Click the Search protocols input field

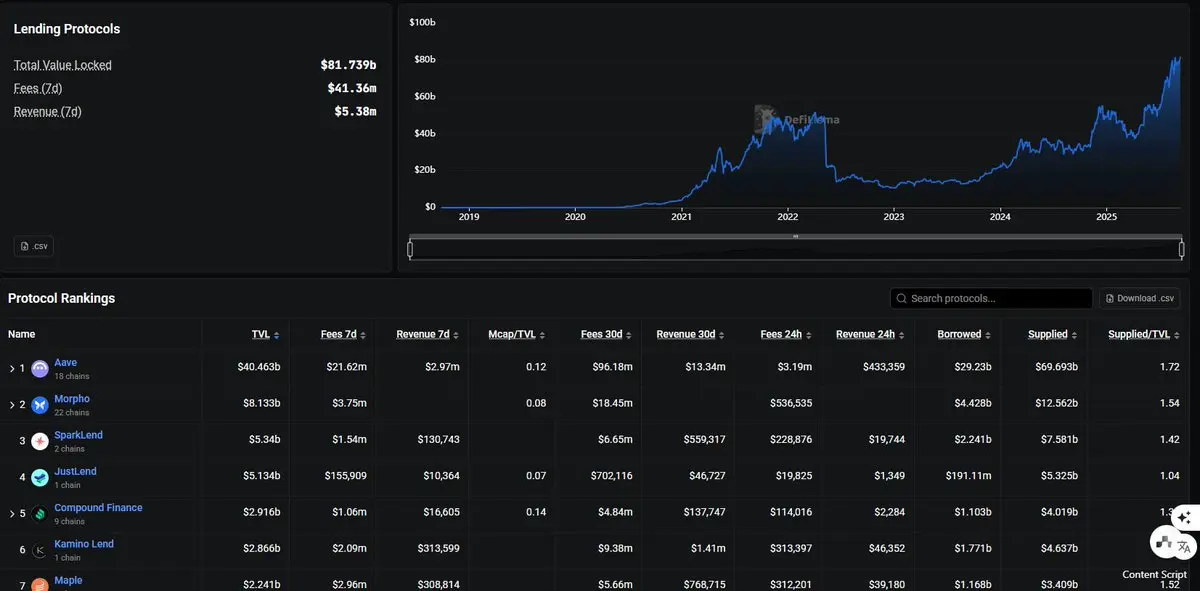click(x=991, y=298)
